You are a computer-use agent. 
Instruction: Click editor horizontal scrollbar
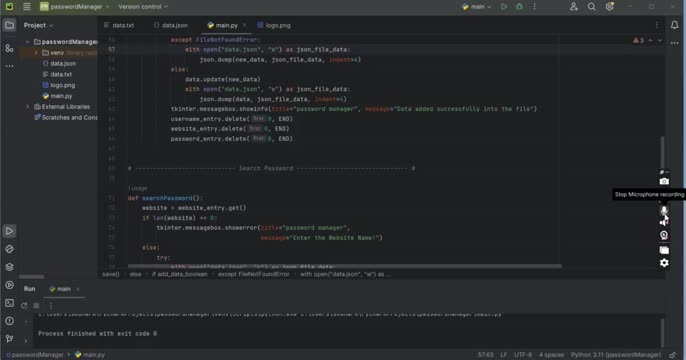click(344, 266)
